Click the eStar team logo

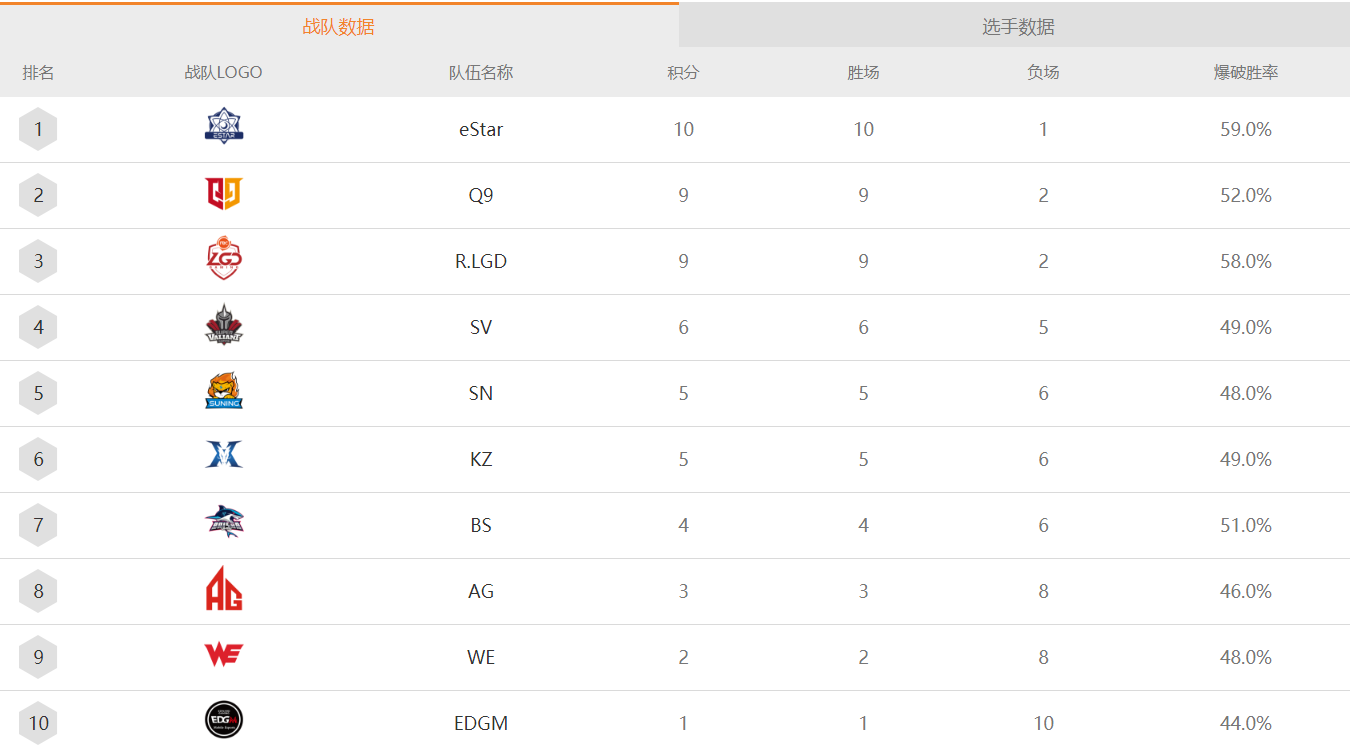click(x=224, y=127)
